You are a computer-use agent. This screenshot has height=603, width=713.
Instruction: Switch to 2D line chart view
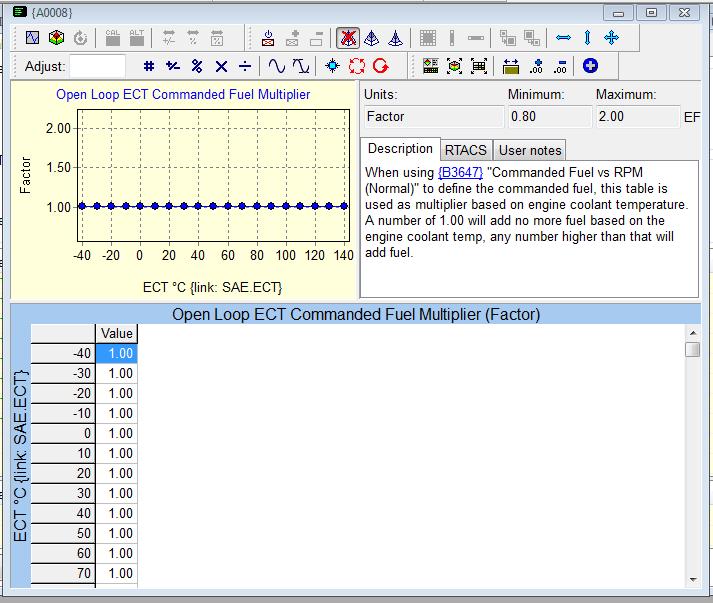[x=32, y=38]
